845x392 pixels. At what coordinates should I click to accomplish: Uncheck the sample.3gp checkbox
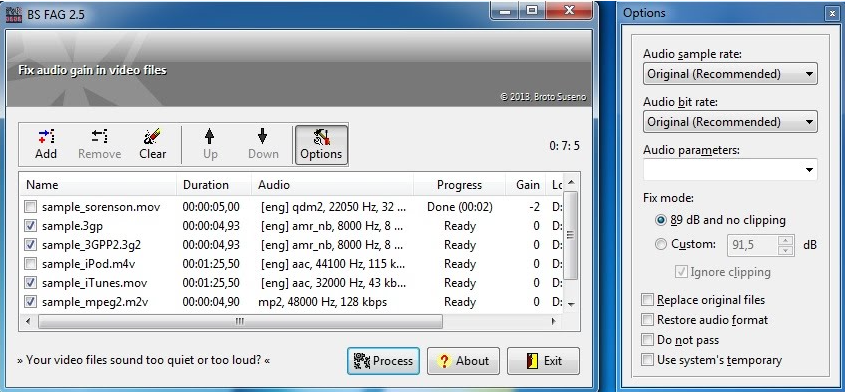pyautogui.click(x=31, y=225)
